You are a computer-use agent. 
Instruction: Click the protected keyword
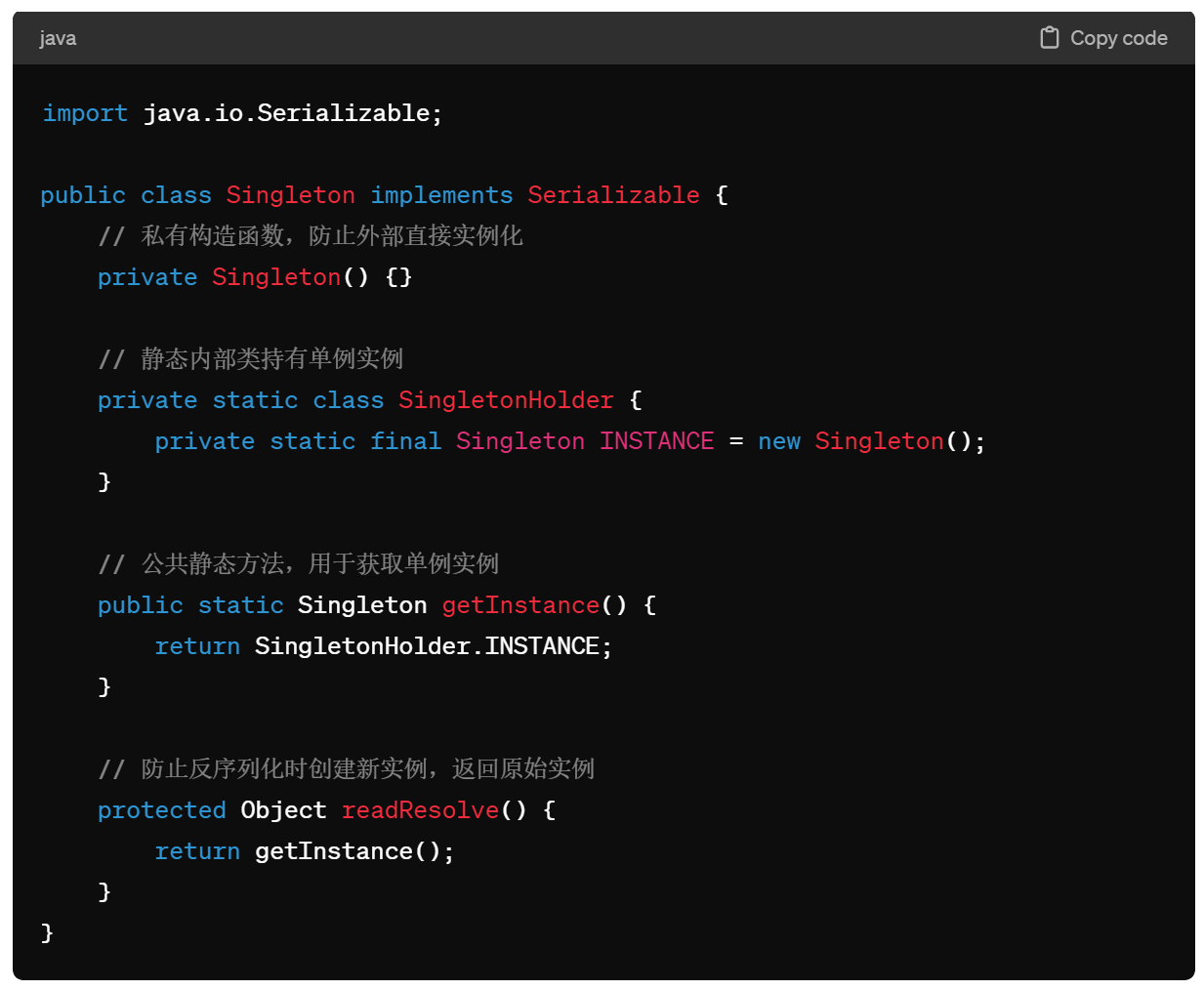[161, 810]
